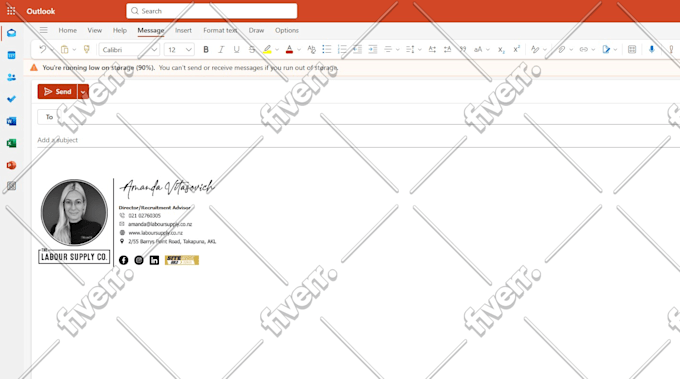Image resolution: width=680 pixels, height=379 pixels.
Task: Toggle subscript formatting
Action: click(x=501, y=49)
